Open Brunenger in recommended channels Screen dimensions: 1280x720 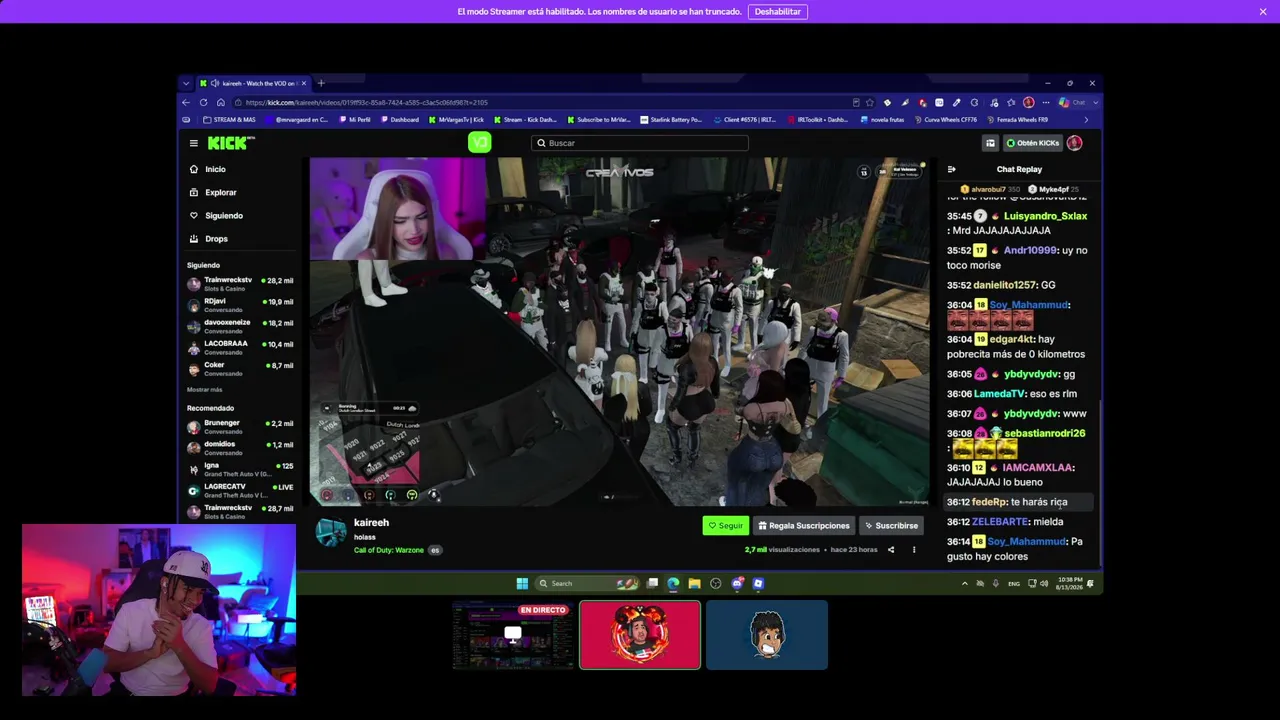point(240,427)
